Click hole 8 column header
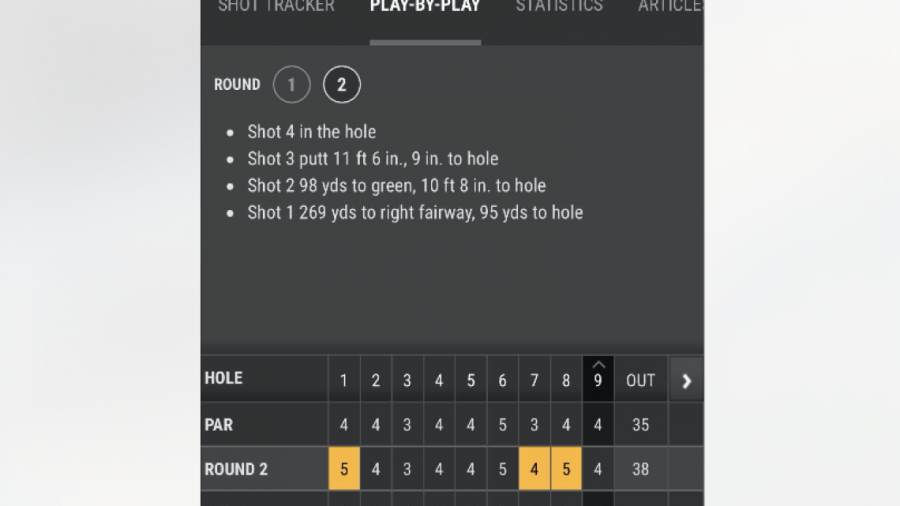This screenshot has height=506, width=900. coord(566,380)
